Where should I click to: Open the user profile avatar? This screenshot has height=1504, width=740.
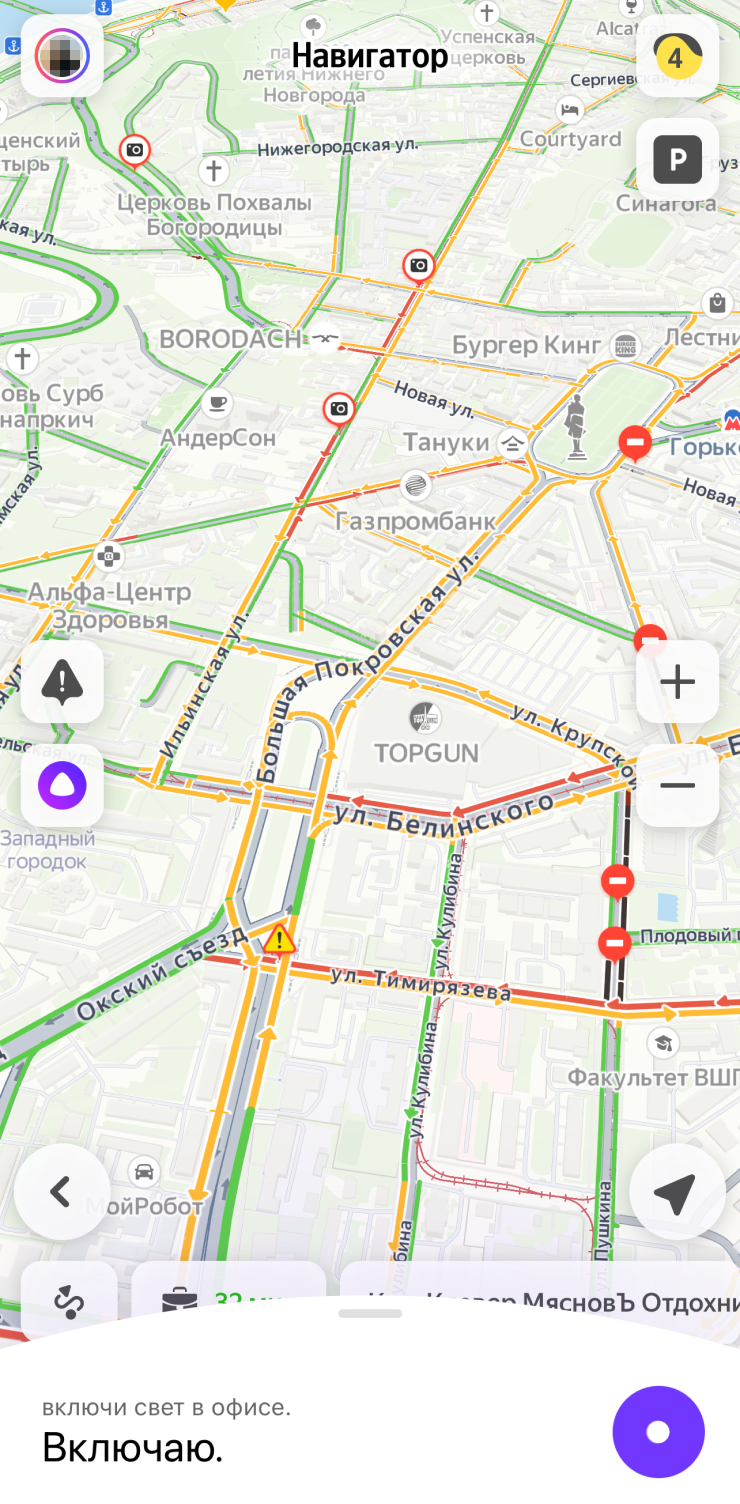[x=62, y=56]
